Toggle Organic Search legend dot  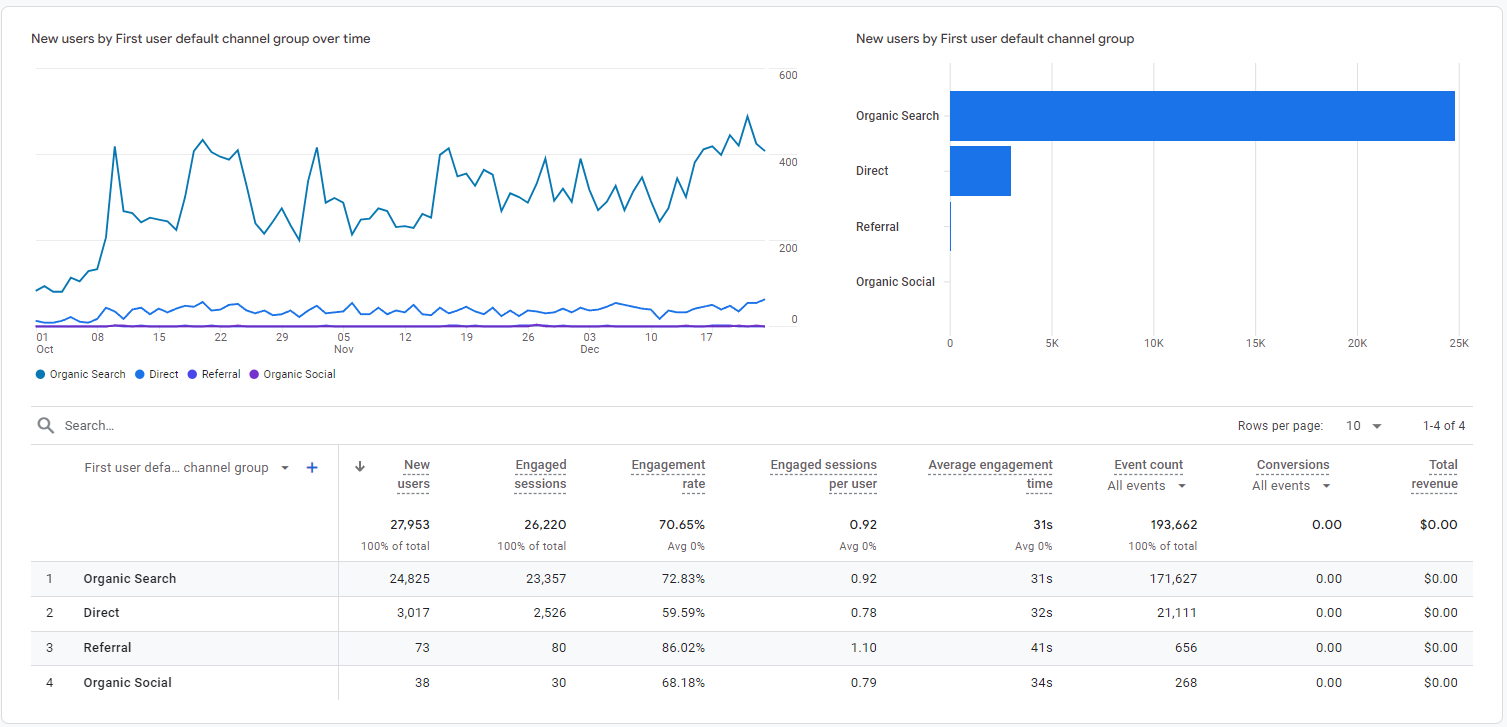[40, 375]
